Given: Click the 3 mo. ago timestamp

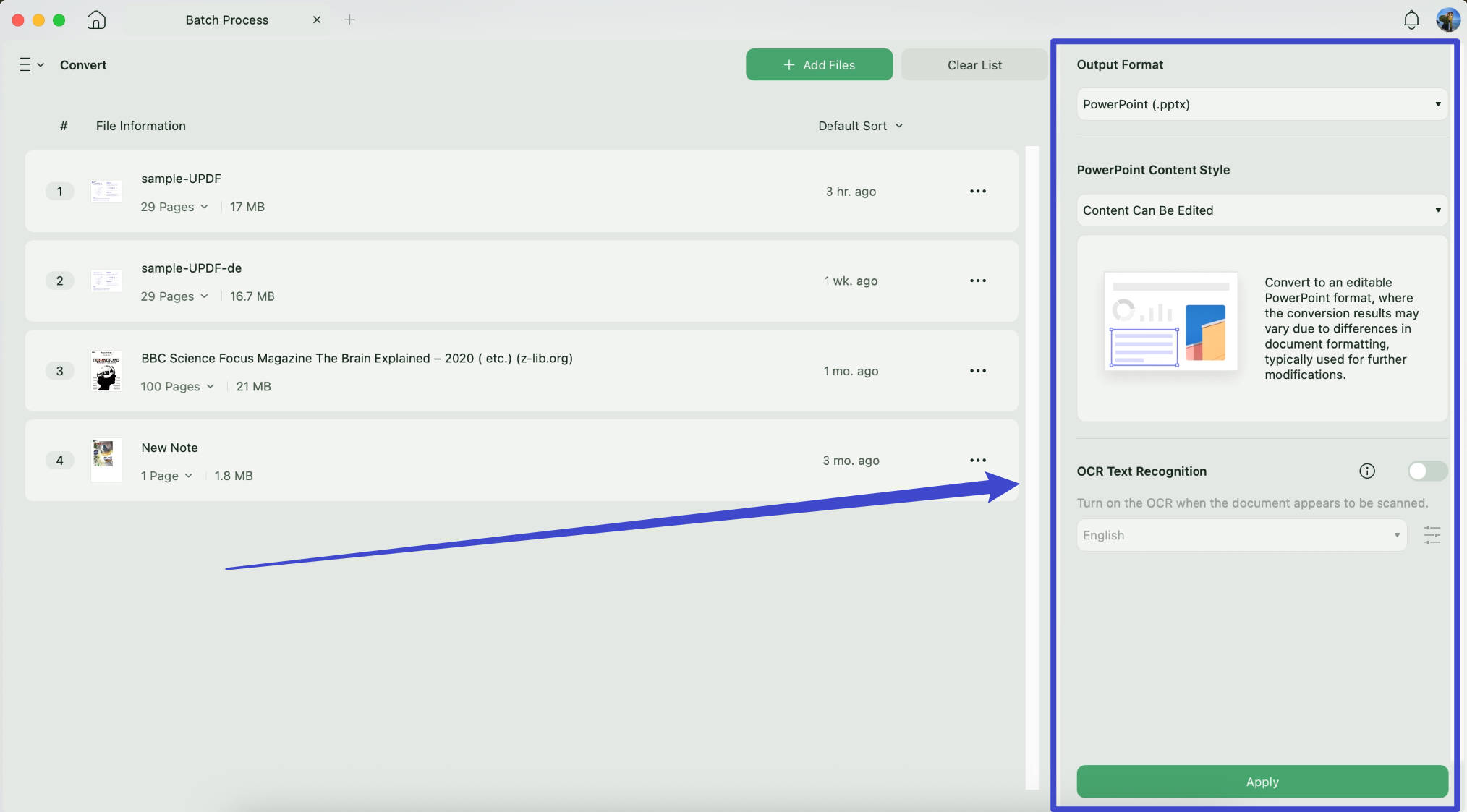Looking at the screenshot, I should [x=851, y=461].
